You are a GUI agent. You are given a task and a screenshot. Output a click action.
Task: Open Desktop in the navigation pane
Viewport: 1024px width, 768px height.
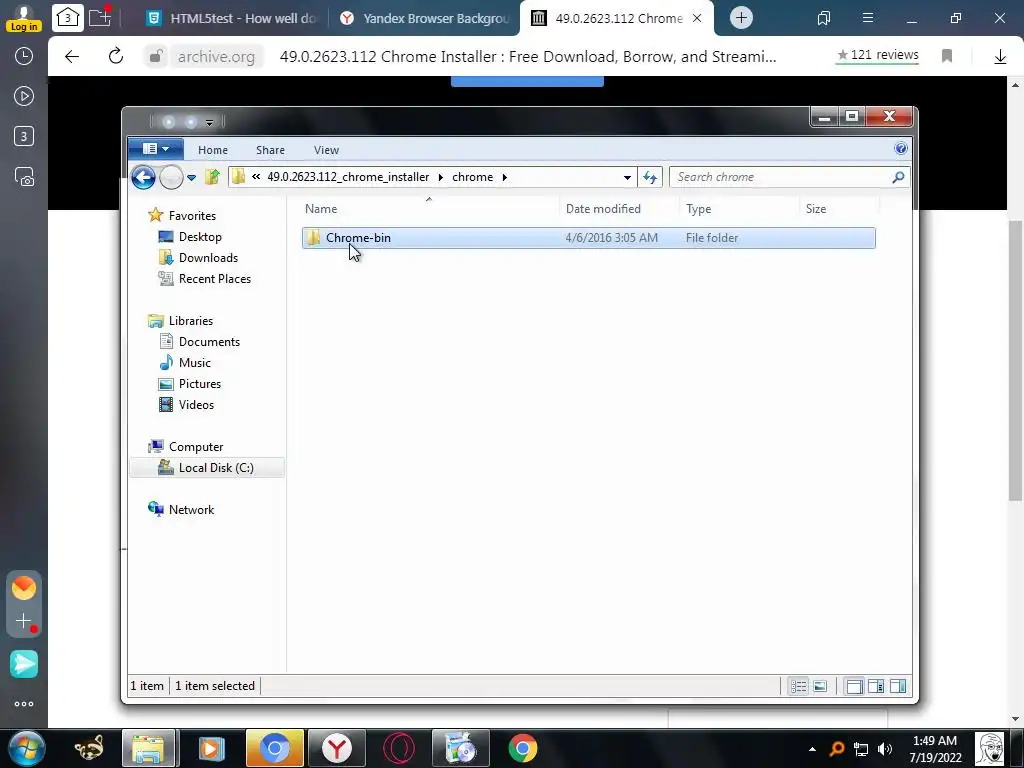pos(200,236)
